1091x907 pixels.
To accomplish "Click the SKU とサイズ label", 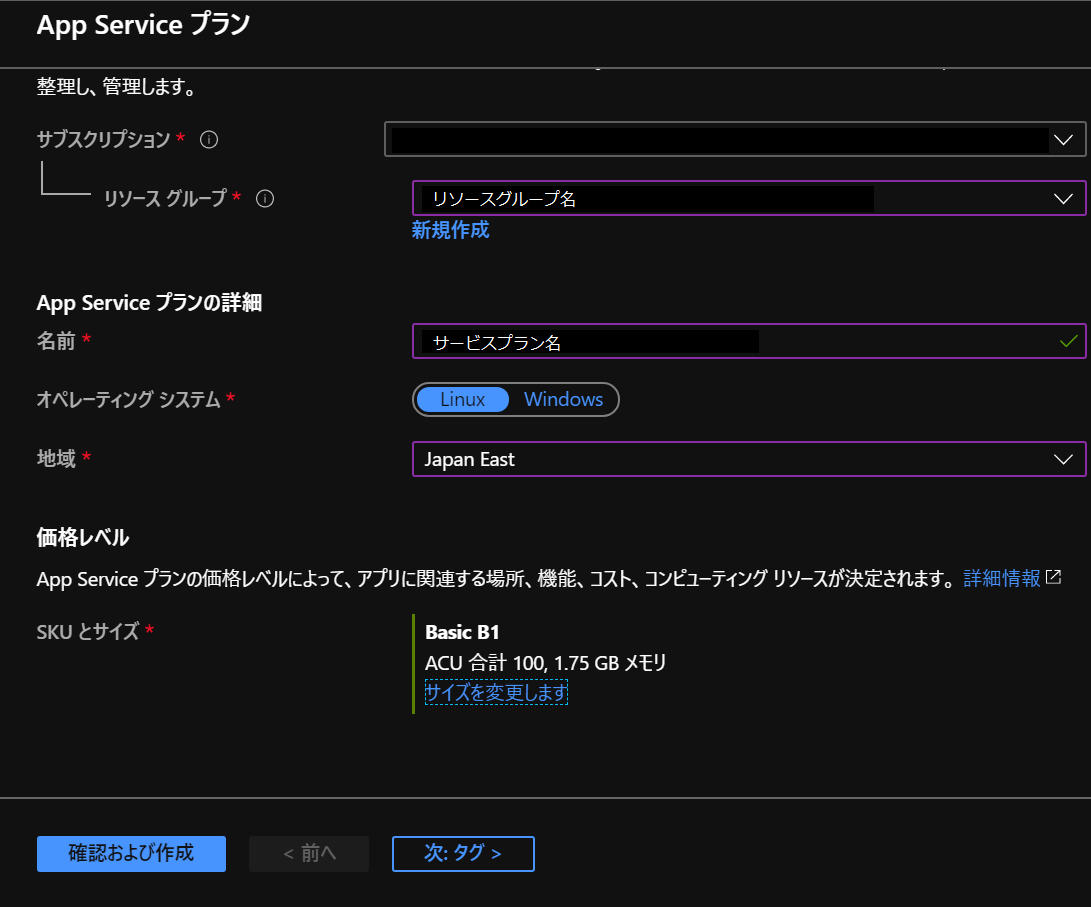I will click(88, 632).
